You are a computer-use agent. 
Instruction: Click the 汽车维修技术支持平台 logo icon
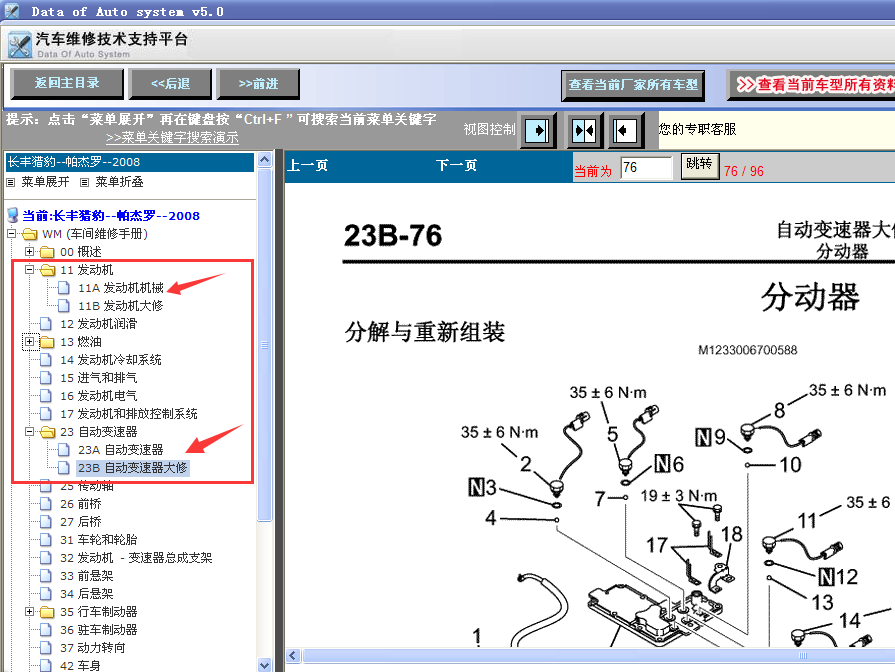[19, 46]
